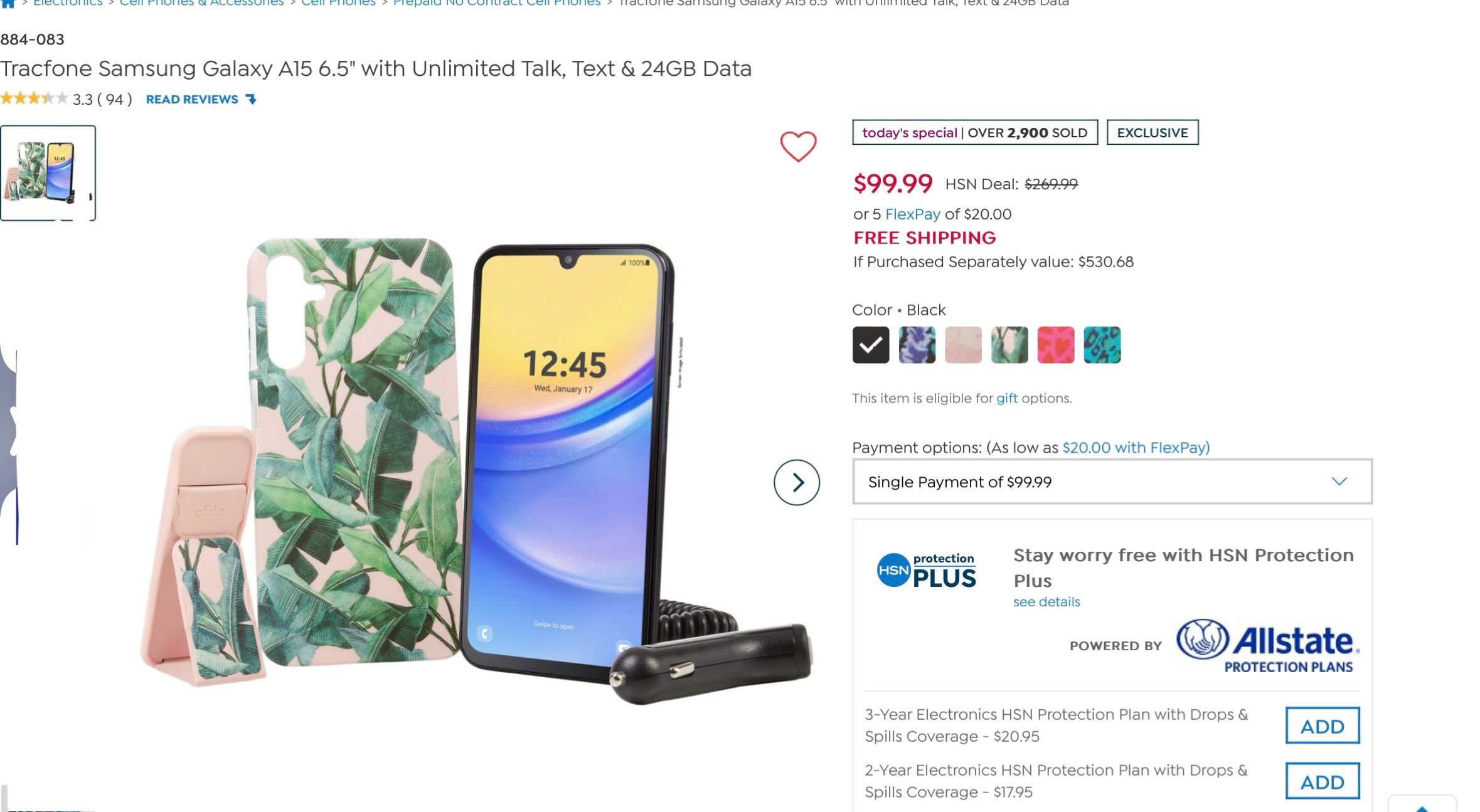Click the star rating icons

34,98
